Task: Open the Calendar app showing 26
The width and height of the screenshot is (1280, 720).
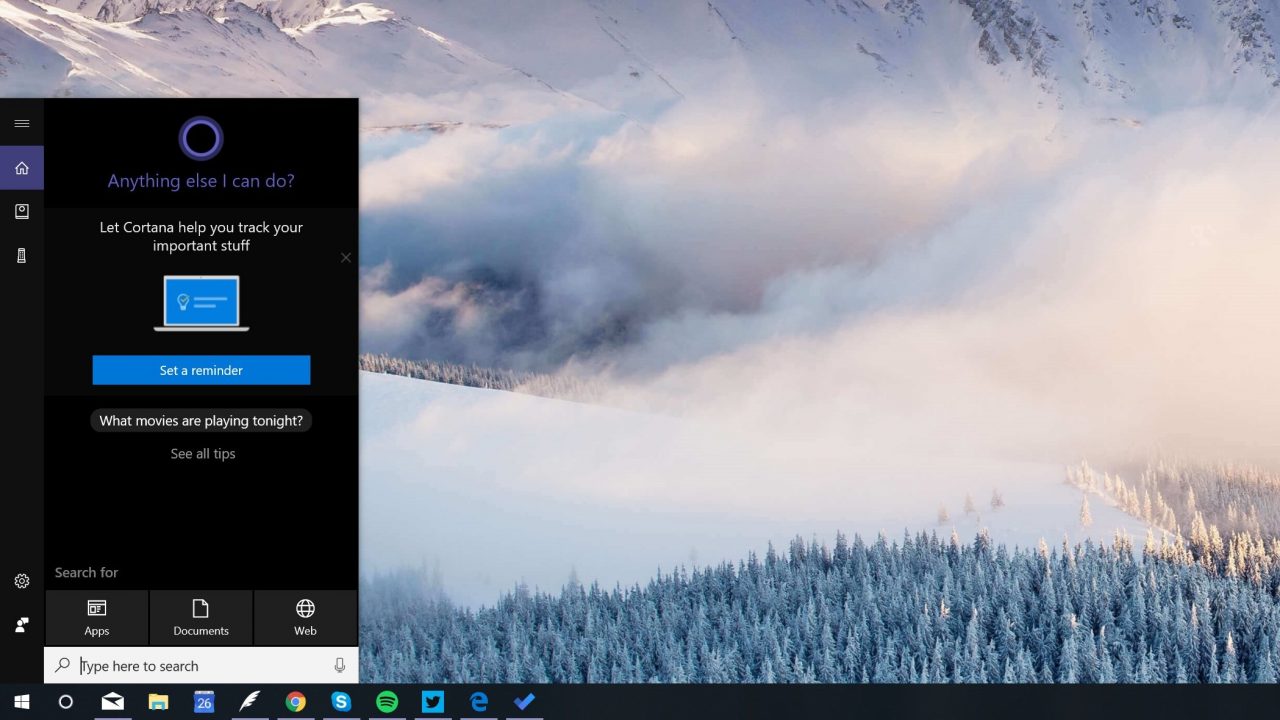Action: click(x=204, y=702)
